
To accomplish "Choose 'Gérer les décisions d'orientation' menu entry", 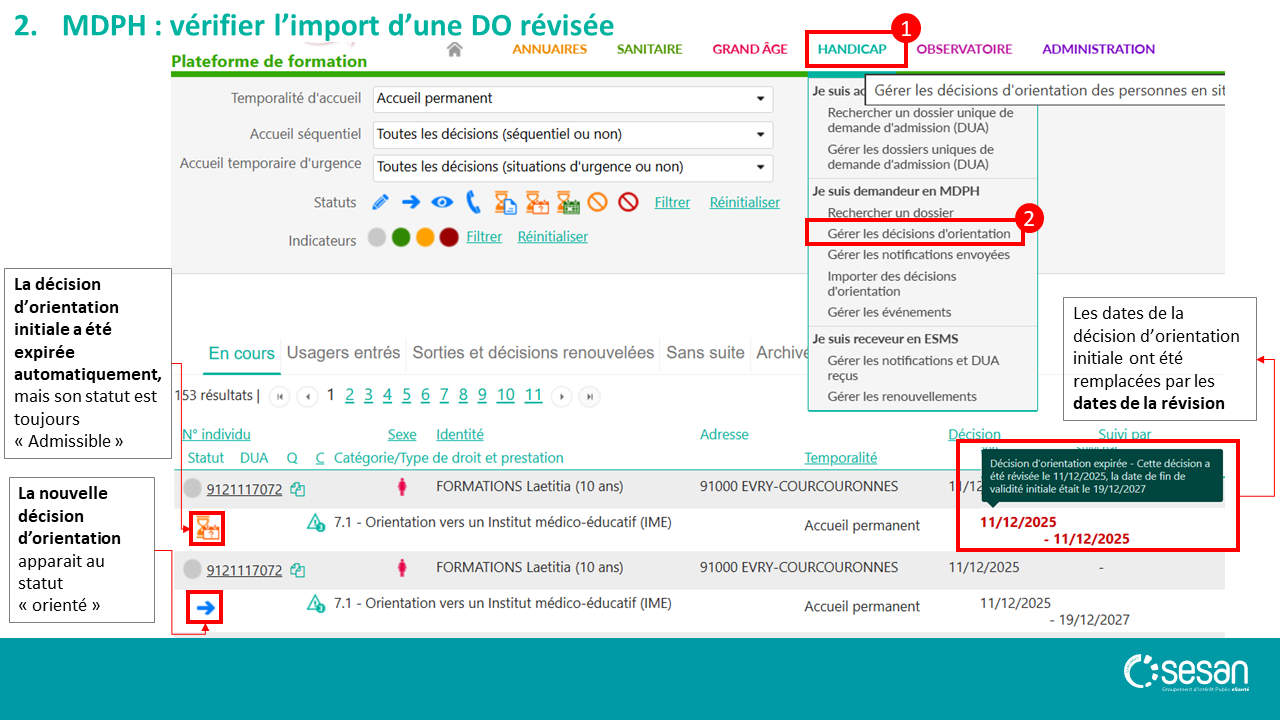I will click(x=918, y=233).
